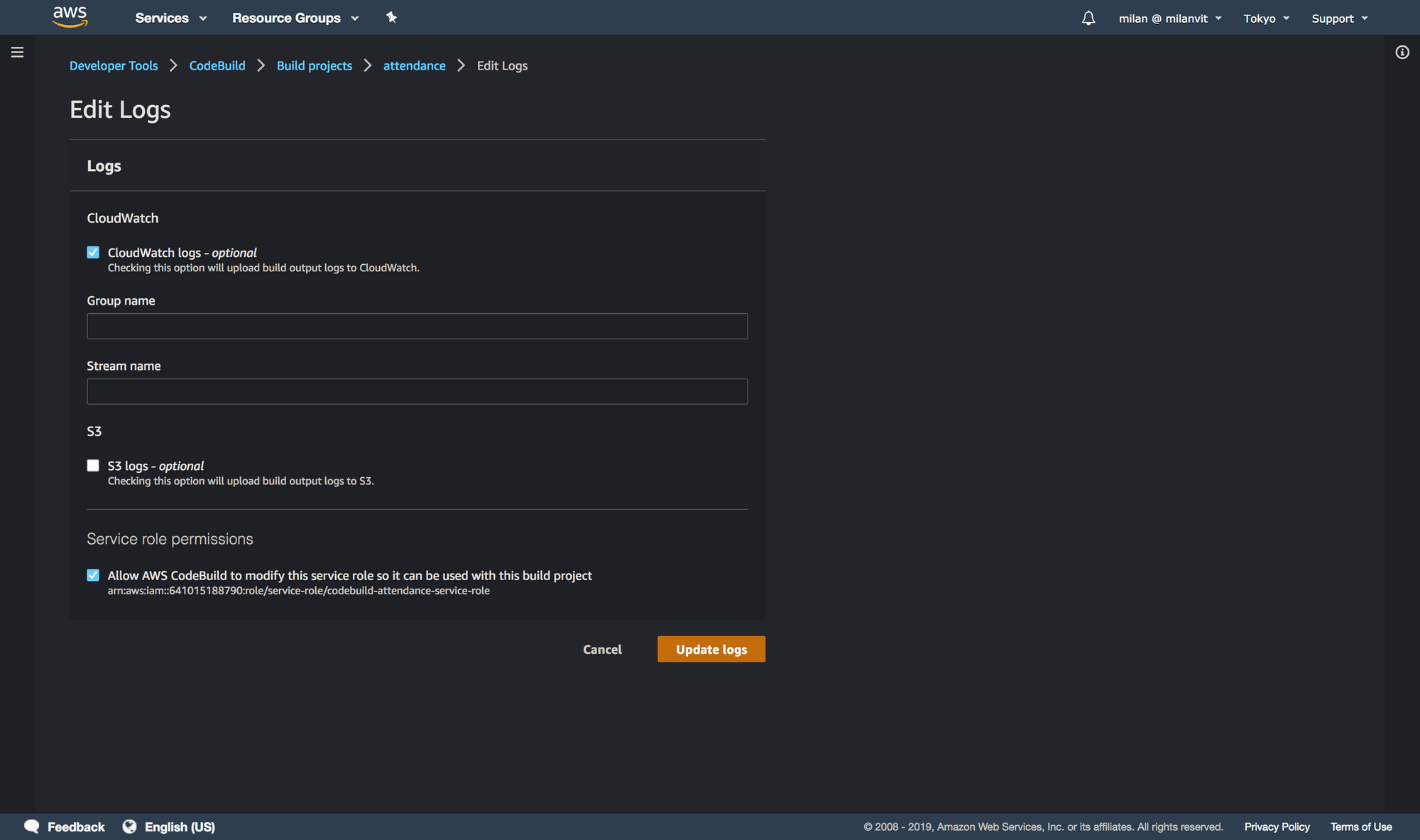Click the favorites star icon
The height and width of the screenshot is (840, 1420).
tap(390, 17)
